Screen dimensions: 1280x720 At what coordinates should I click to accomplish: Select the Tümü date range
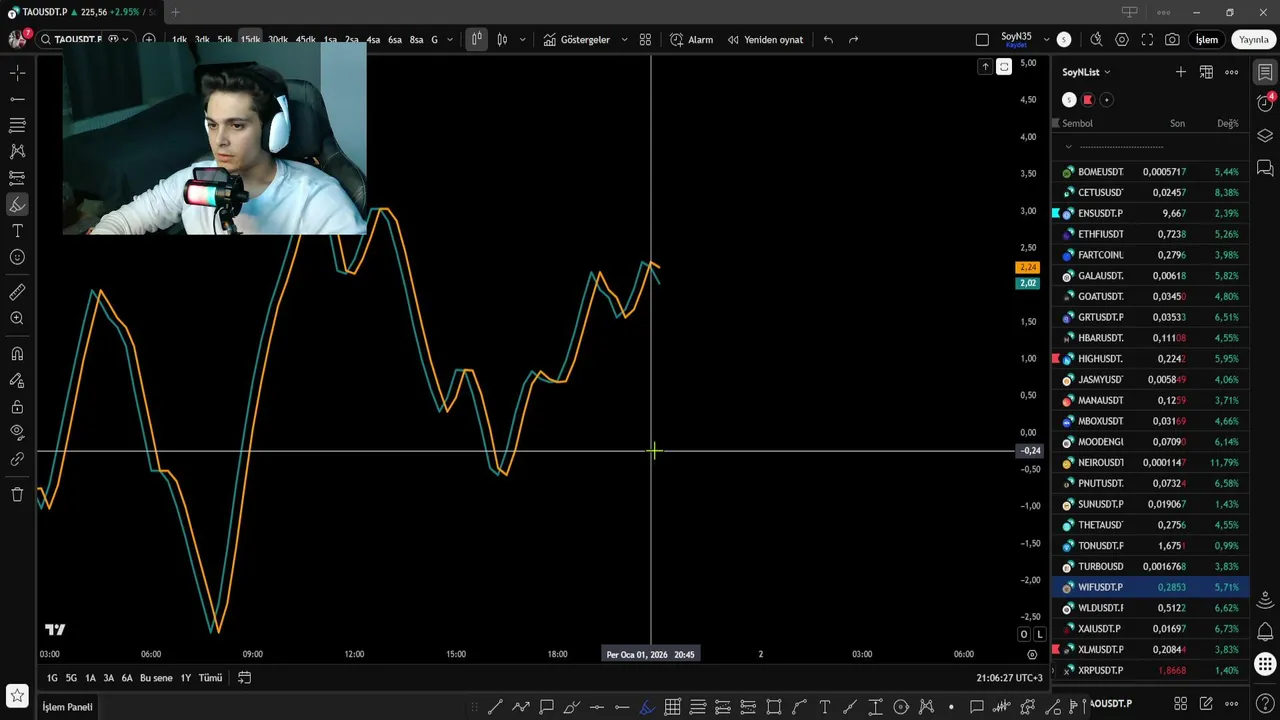click(210, 678)
